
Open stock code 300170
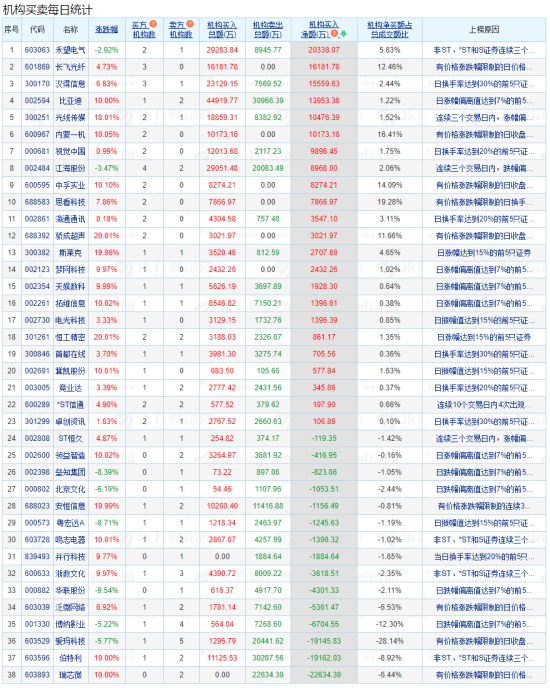(x=37, y=84)
